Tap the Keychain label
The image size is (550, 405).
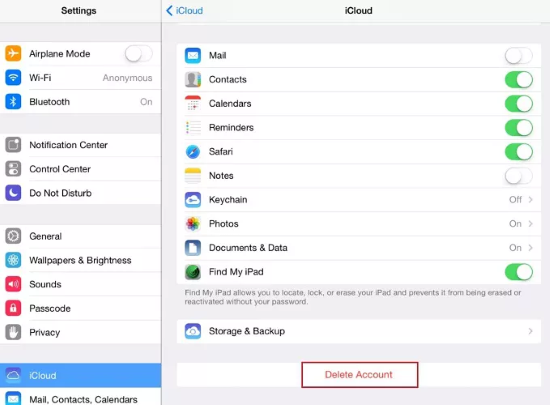228,200
